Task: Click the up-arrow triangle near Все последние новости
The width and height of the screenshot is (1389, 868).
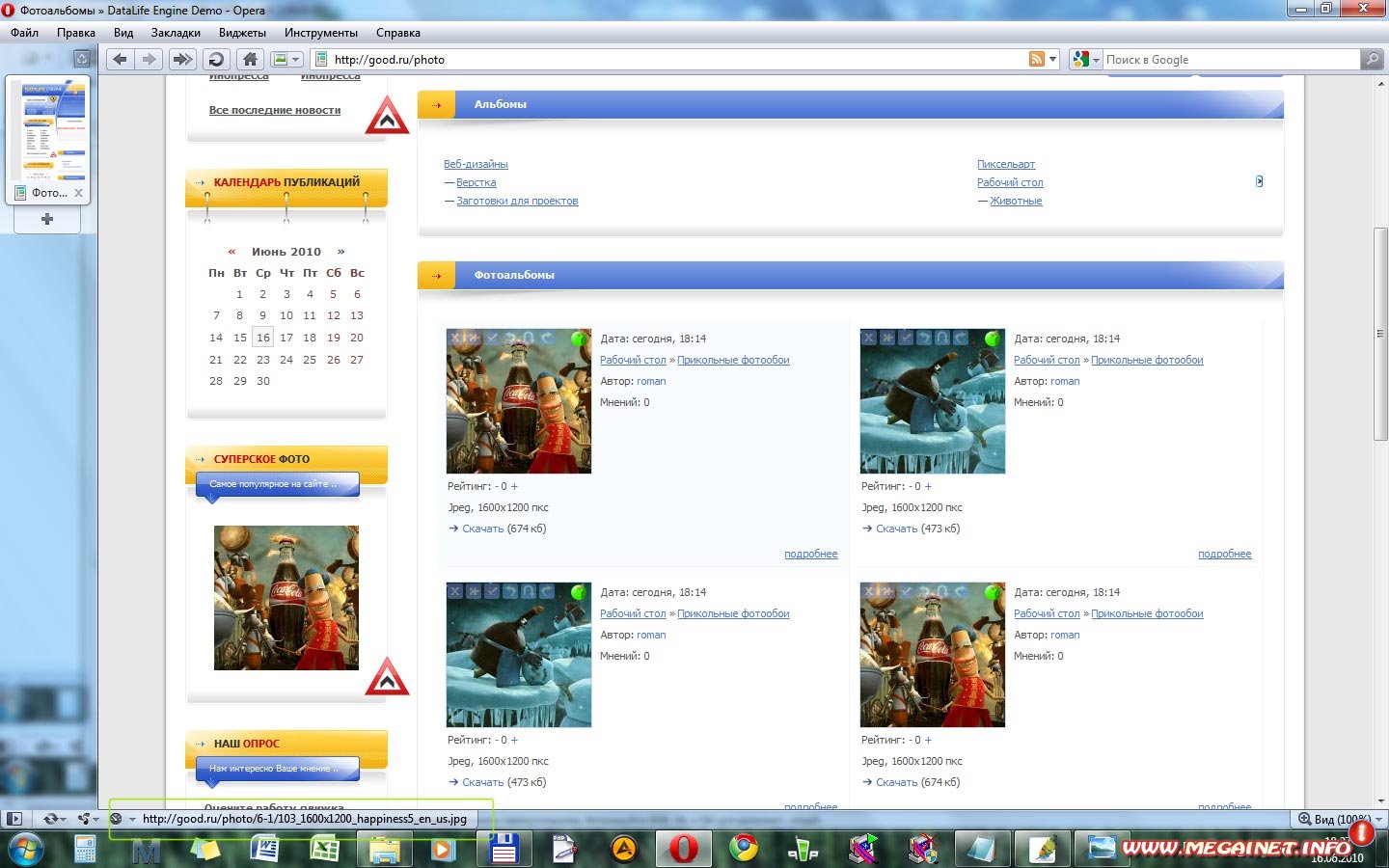Action: (x=387, y=115)
